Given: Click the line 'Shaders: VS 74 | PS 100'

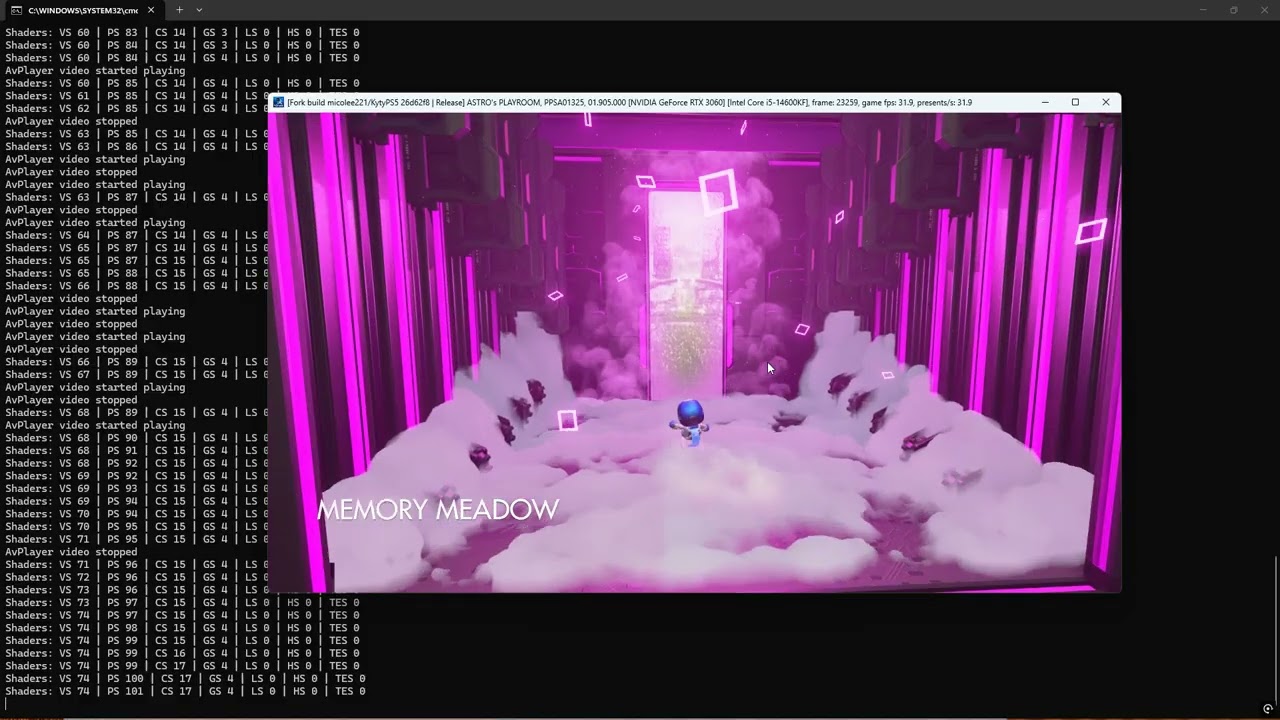Looking at the screenshot, I should [x=185, y=678].
